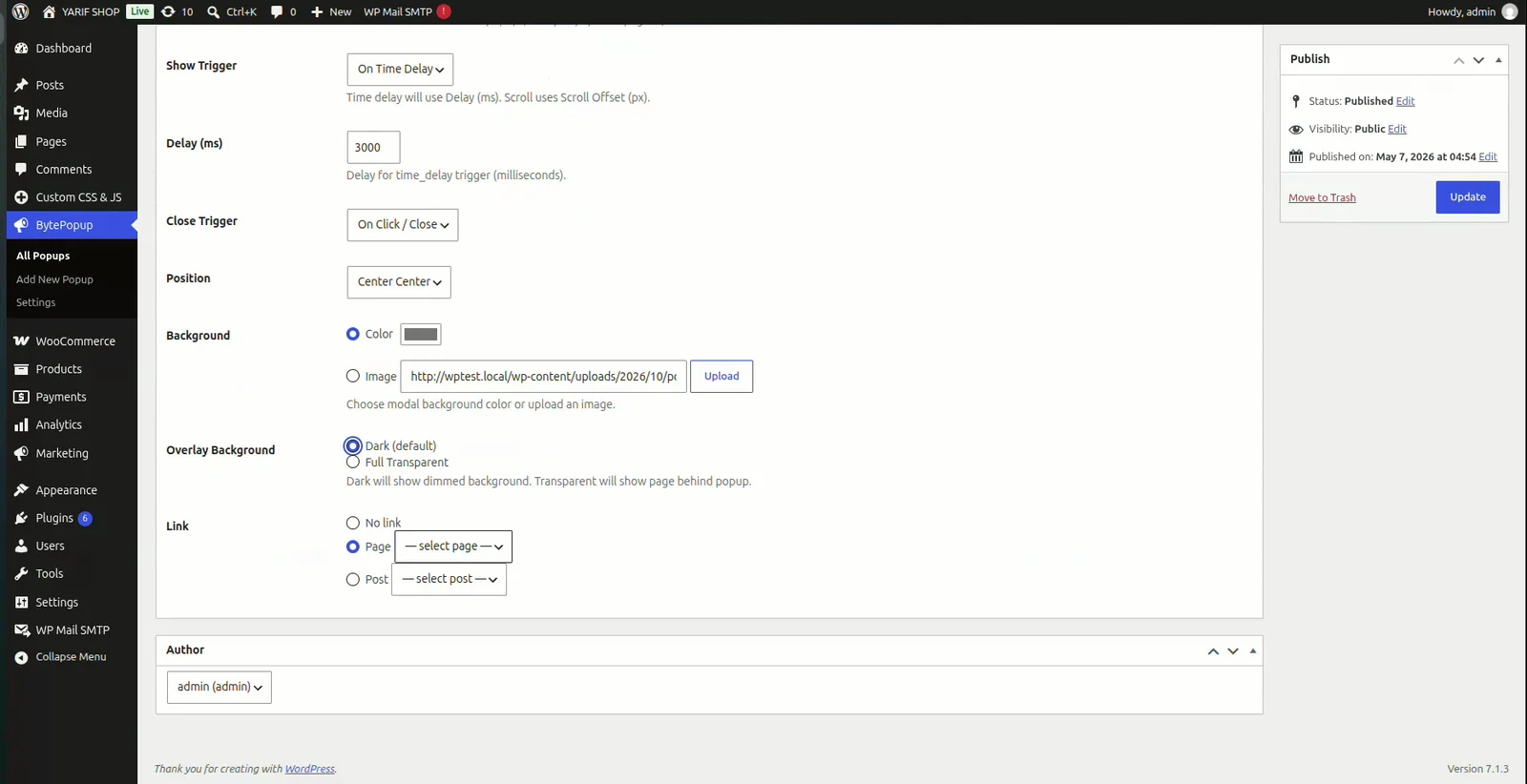Image resolution: width=1527 pixels, height=784 pixels.
Task: Click the Posts pushpin icon
Action: [x=21, y=85]
